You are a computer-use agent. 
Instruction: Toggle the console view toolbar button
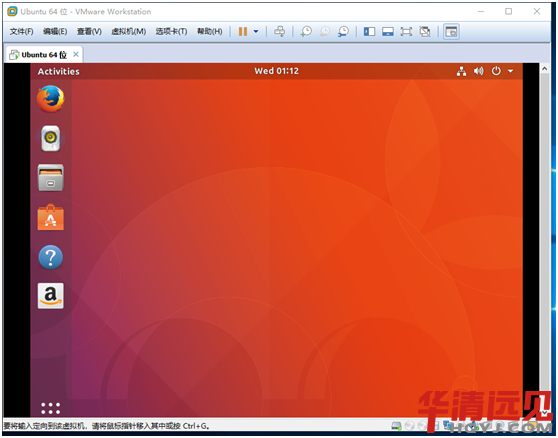click(451, 32)
